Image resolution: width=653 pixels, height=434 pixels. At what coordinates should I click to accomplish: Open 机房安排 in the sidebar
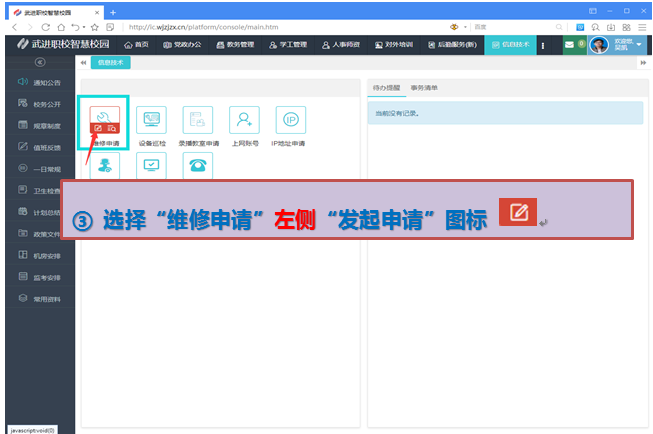(x=40, y=256)
